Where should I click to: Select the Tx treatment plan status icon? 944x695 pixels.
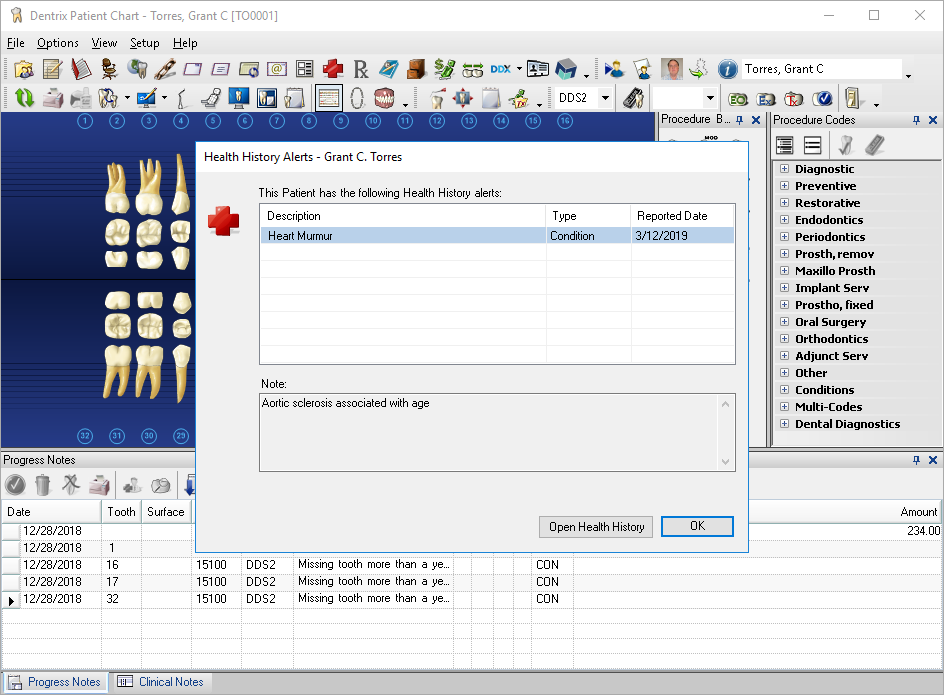coord(793,99)
